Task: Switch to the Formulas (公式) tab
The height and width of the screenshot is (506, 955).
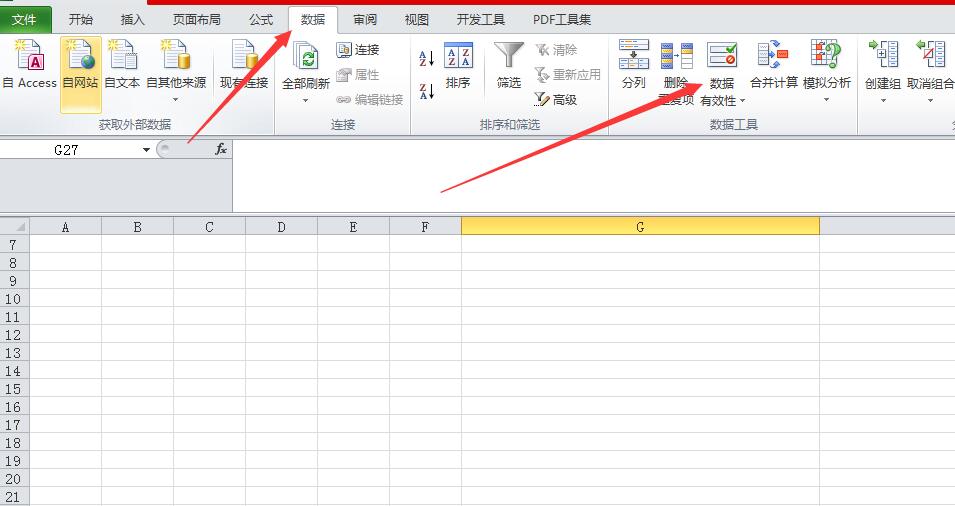Action: [261, 19]
